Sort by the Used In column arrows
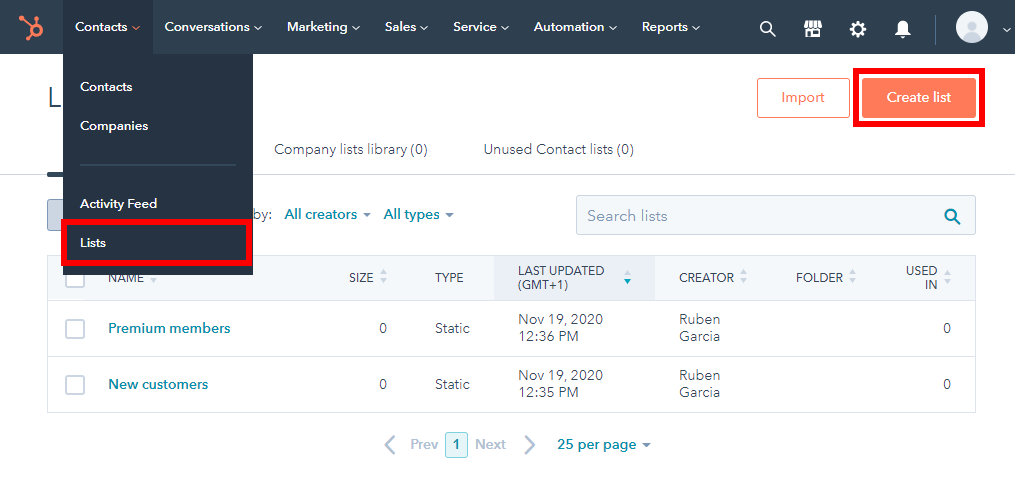Screen dimensions: 1015x485 pyautogui.click(x=948, y=277)
